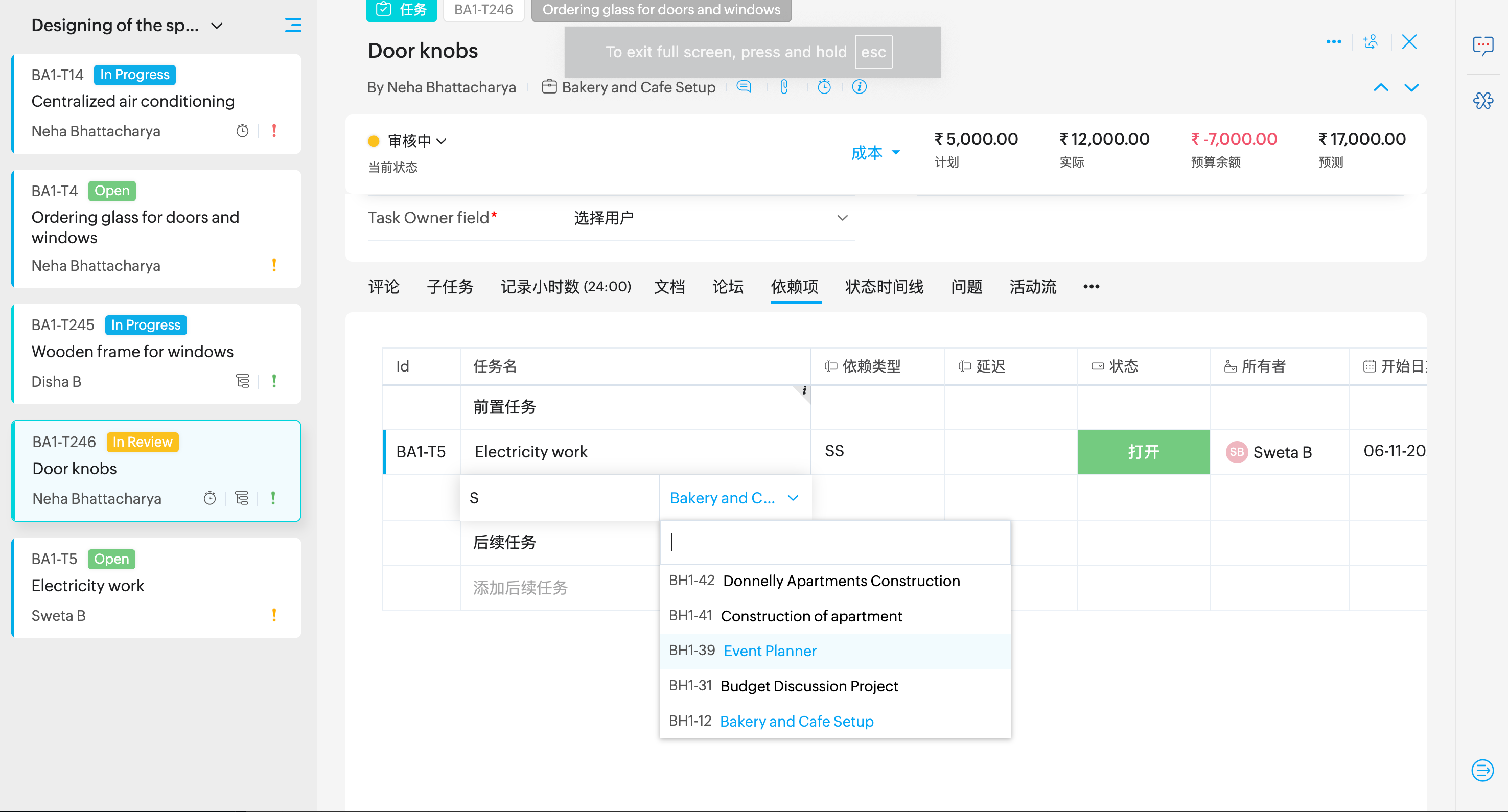Expand the Bakery and C... project selector

click(x=734, y=498)
